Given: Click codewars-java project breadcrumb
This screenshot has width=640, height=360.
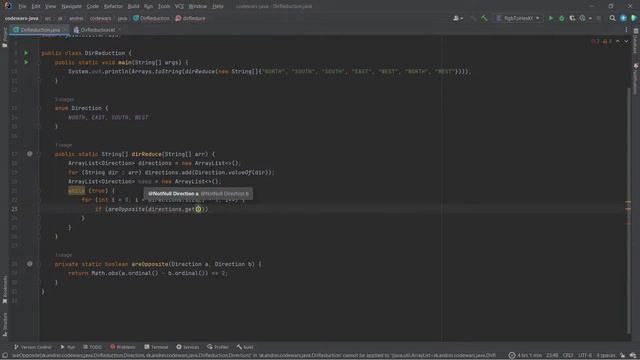Looking at the screenshot, I should click(x=22, y=18).
